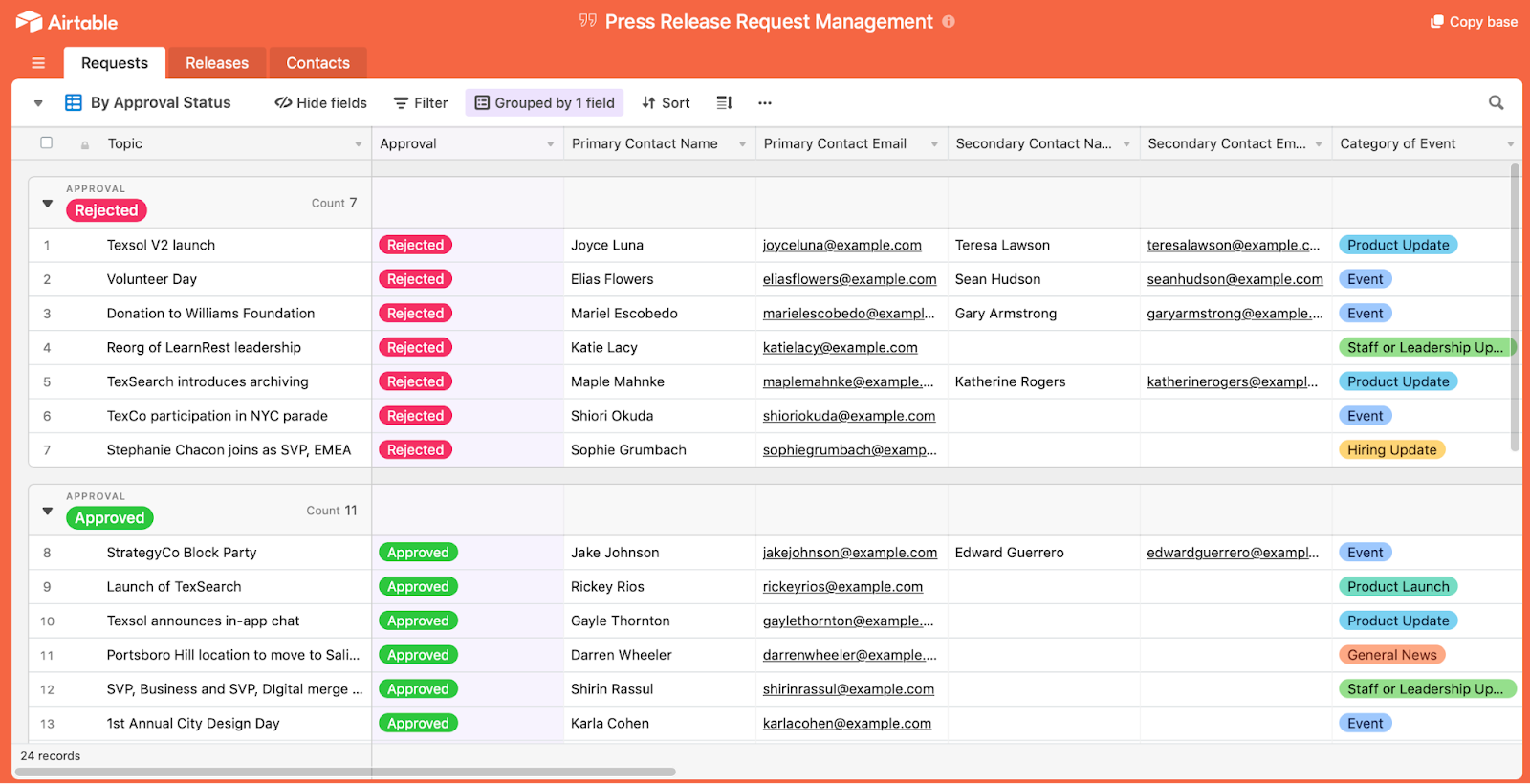Open the three-dot more options menu
The height and width of the screenshot is (784, 1530).
(765, 103)
